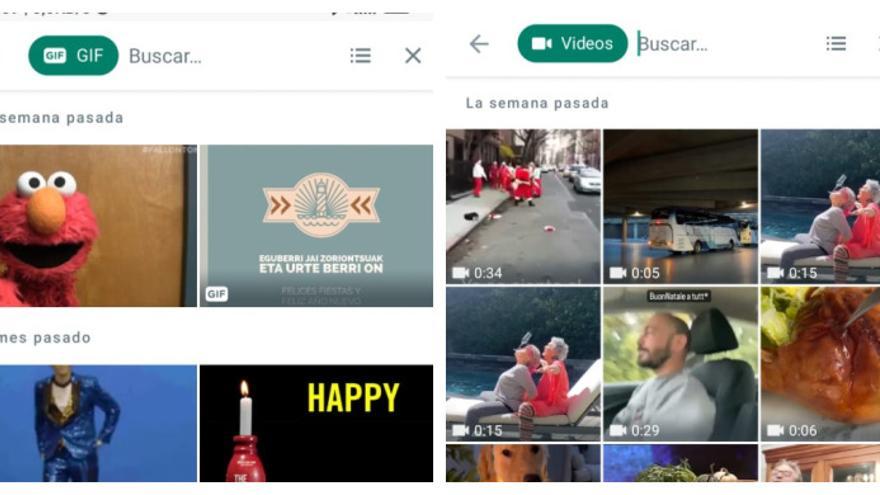Play the 0:06 roast food video
The image size is (880, 495).
coord(821,364)
